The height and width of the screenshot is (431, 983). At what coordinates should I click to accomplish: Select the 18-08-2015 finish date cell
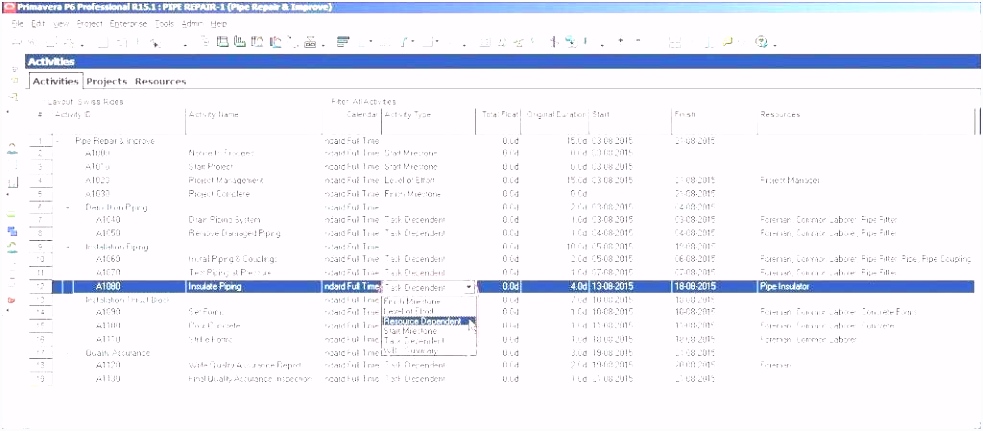point(714,287)
